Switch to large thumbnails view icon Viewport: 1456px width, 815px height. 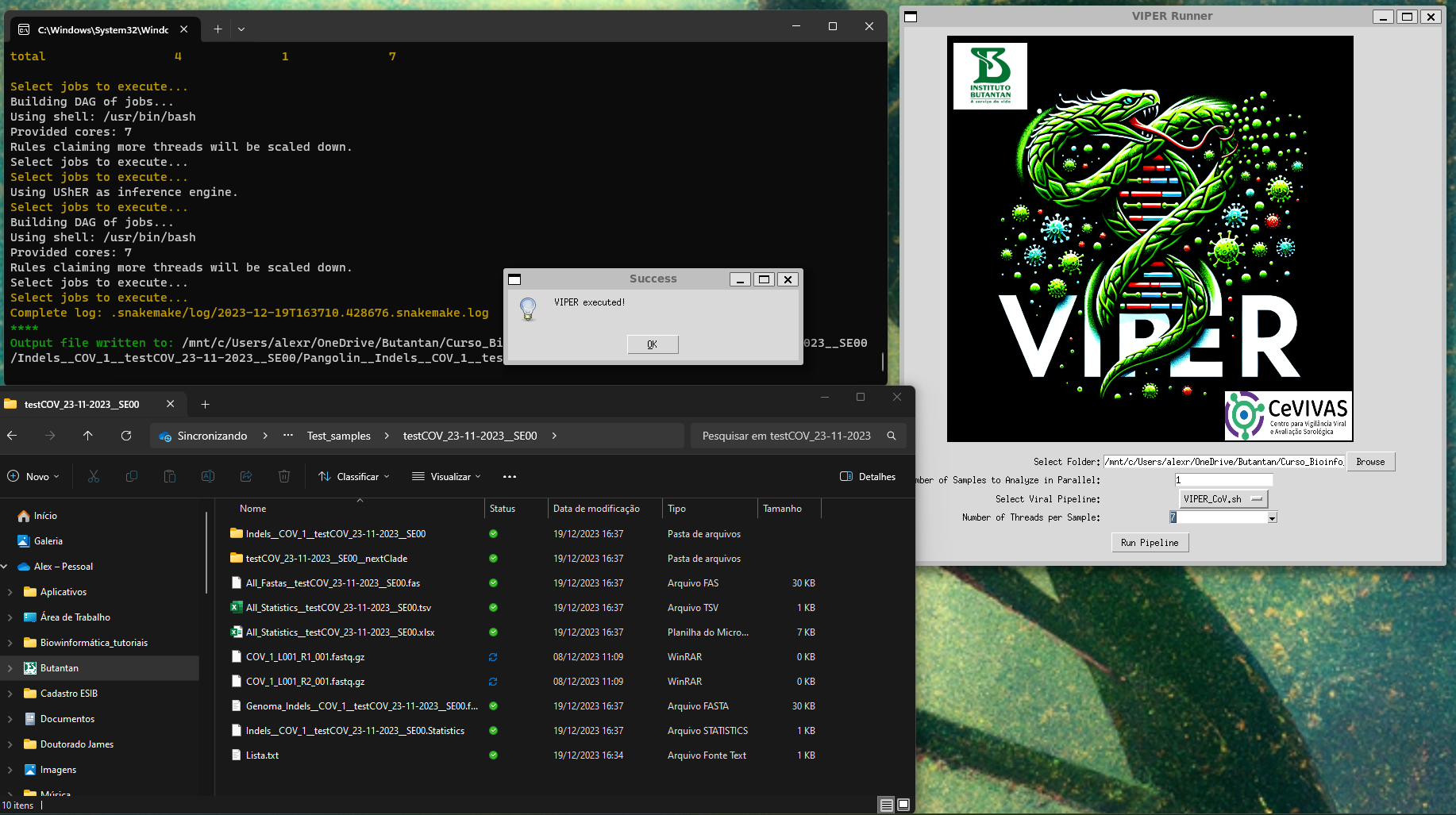903,805
